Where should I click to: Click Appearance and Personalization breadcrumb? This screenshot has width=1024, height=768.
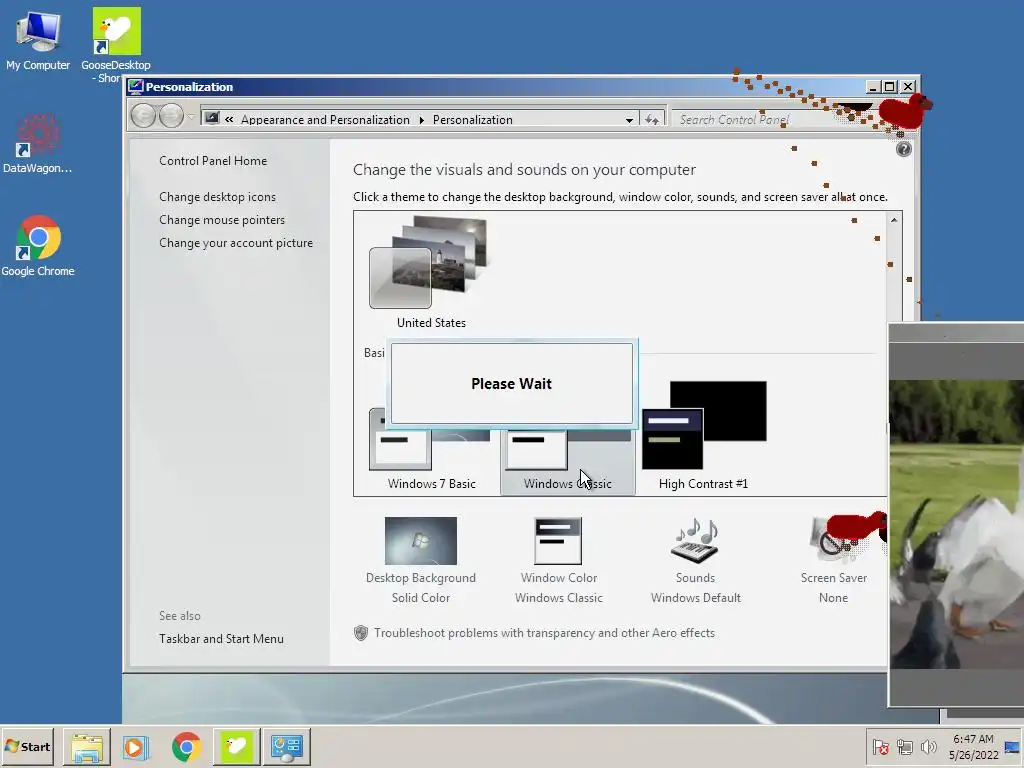pos(325,120)
